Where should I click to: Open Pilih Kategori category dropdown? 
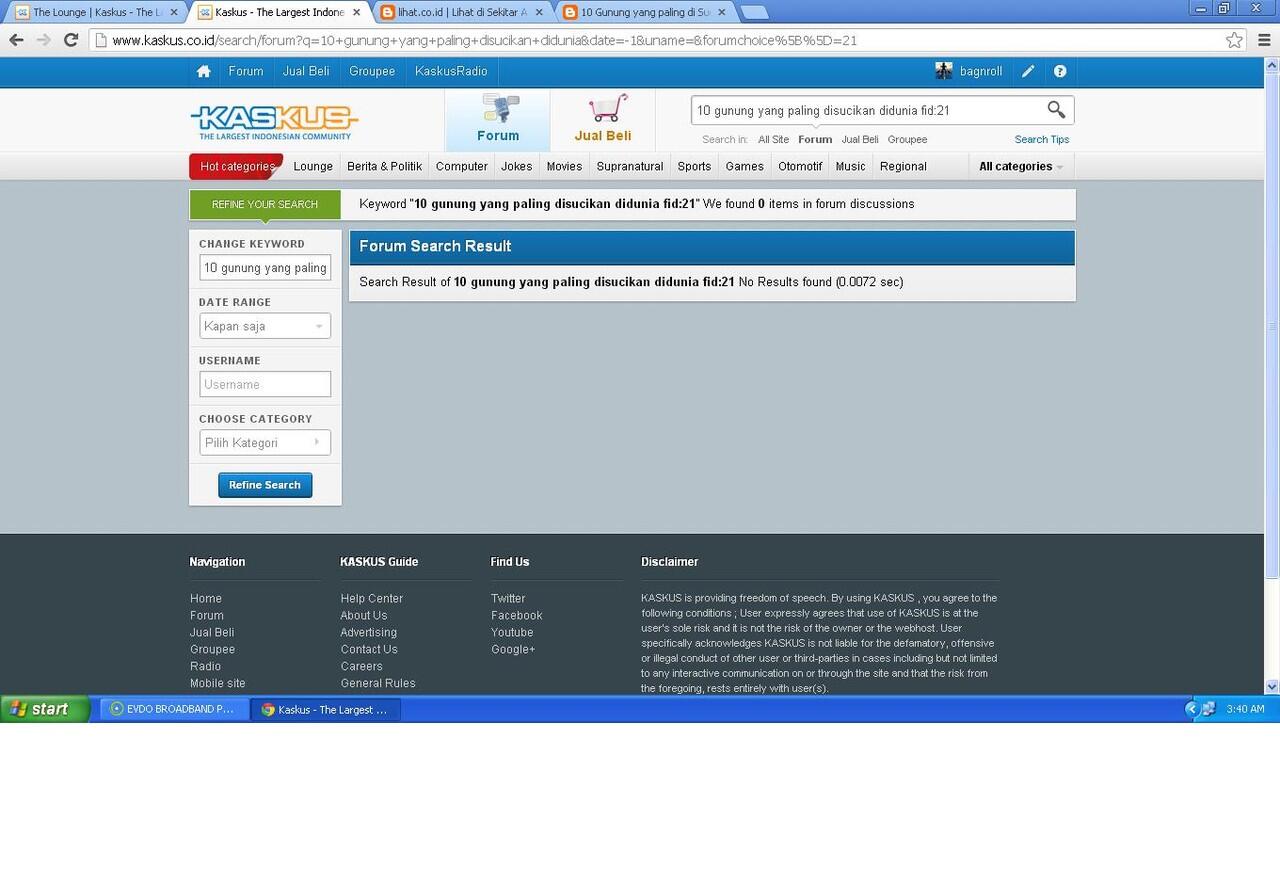tap(265, 443)
